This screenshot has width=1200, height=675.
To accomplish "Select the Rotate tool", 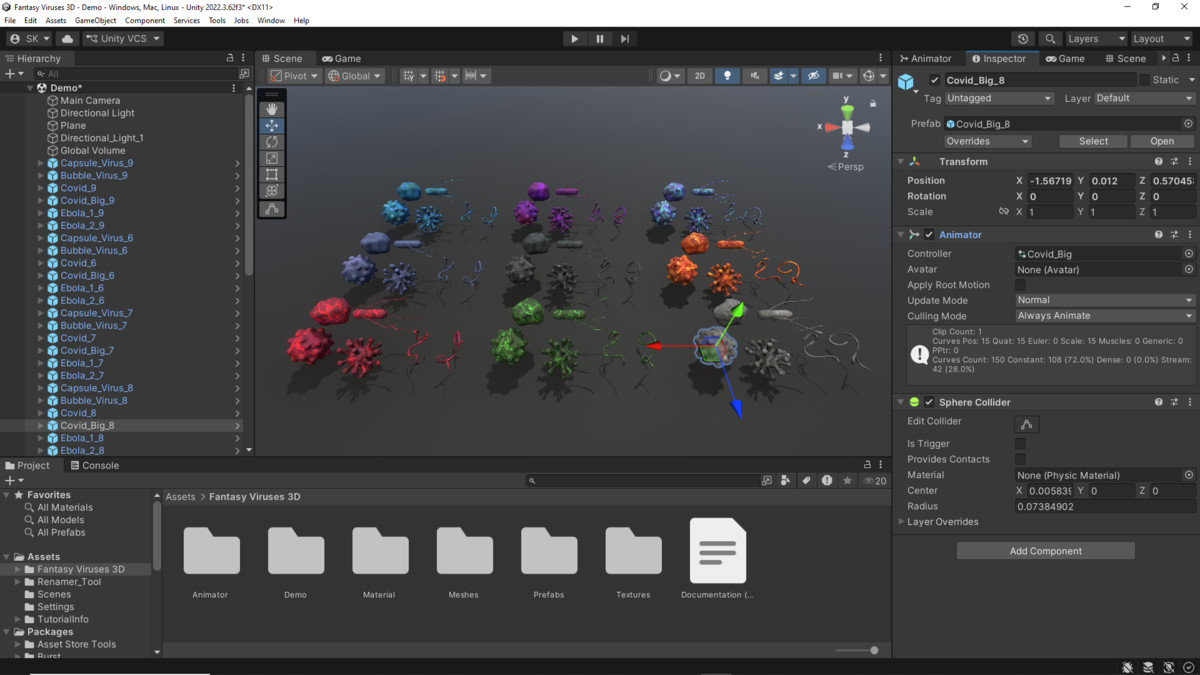I will point(271,141).
